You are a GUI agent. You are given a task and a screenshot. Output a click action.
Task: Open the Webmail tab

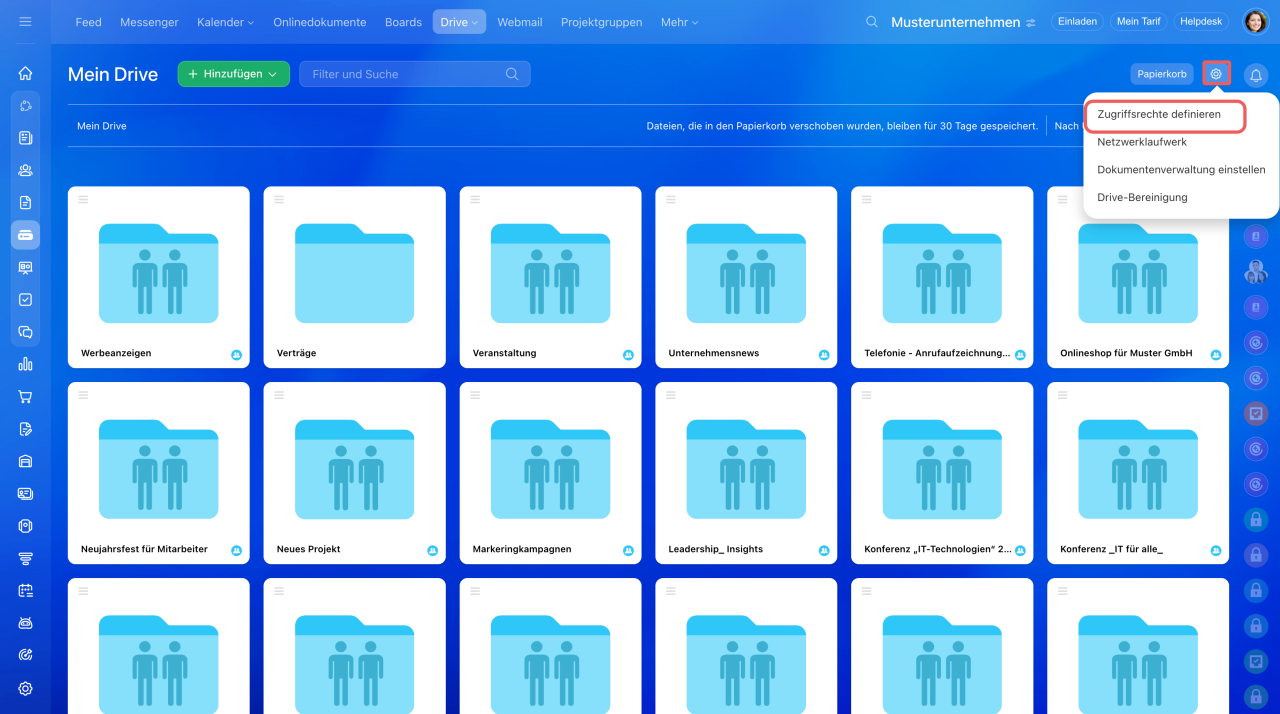coord(519,22)
